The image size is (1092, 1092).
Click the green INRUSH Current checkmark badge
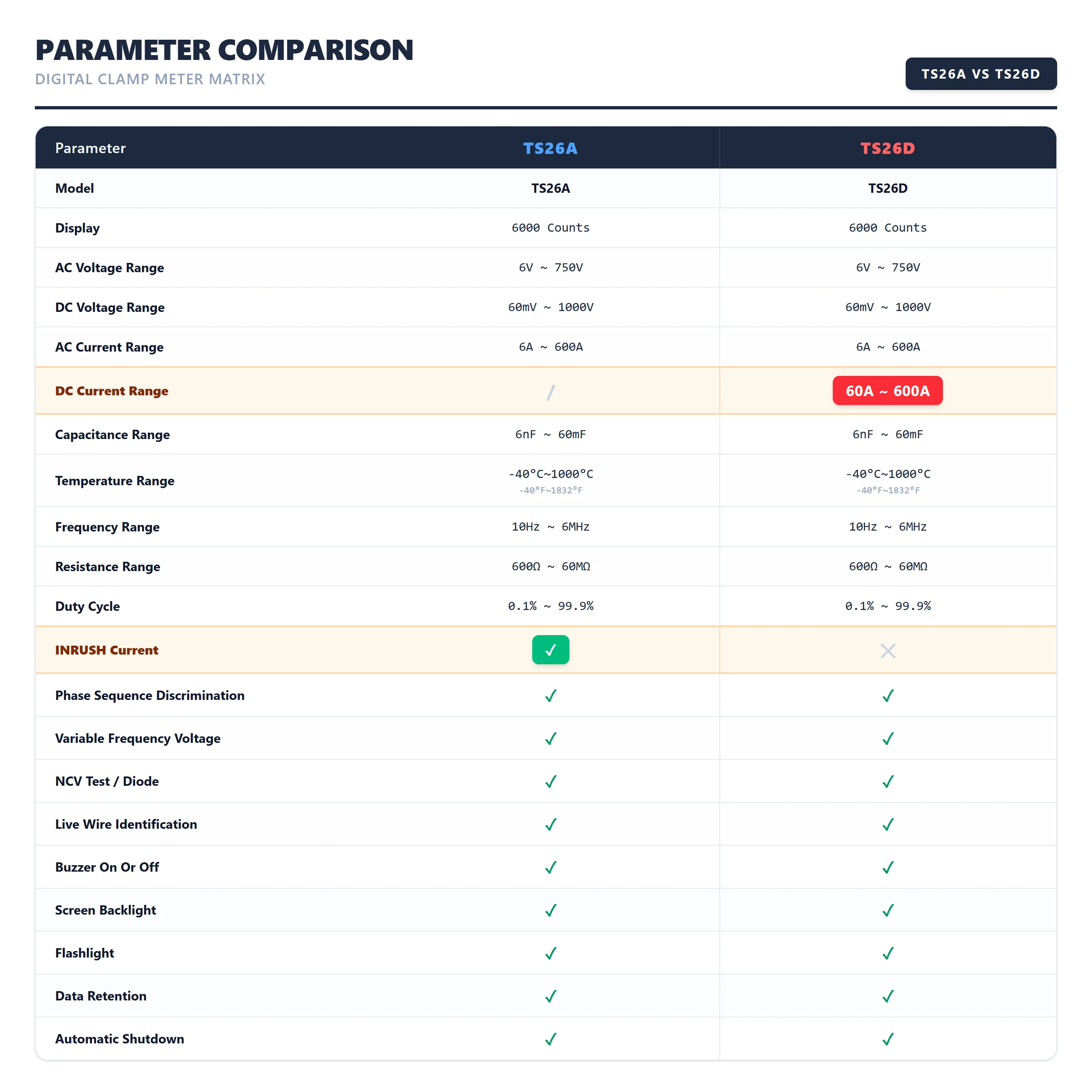pos(550,650)
